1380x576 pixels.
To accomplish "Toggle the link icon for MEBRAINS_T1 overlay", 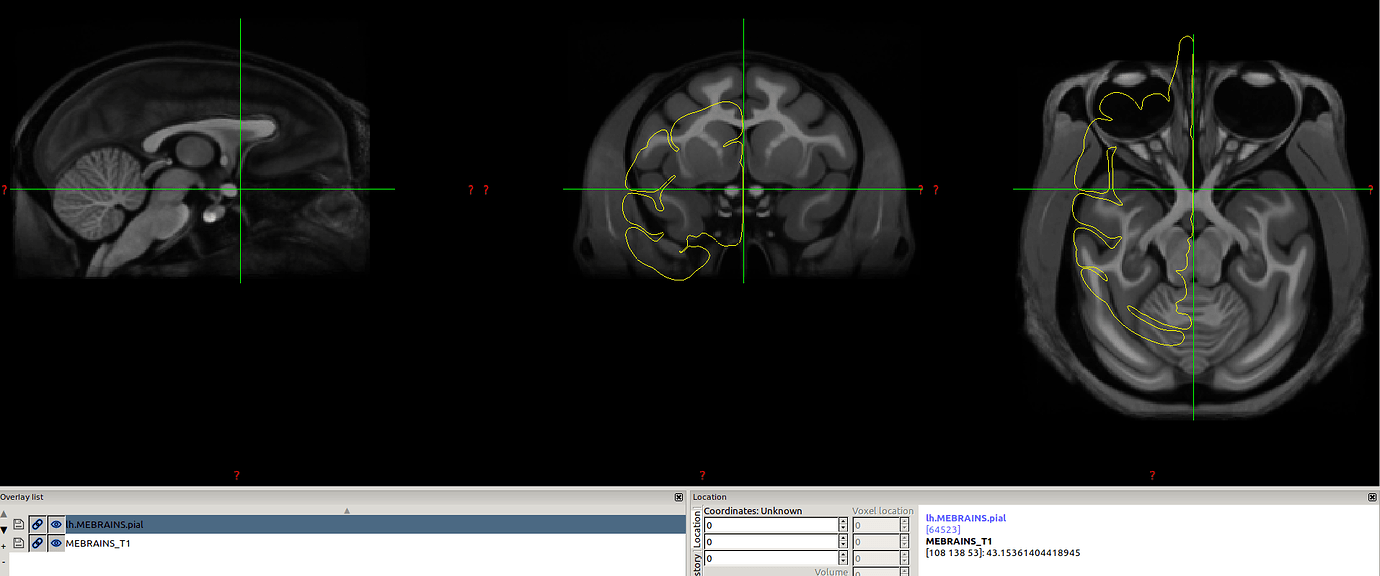I will point(37,543).
